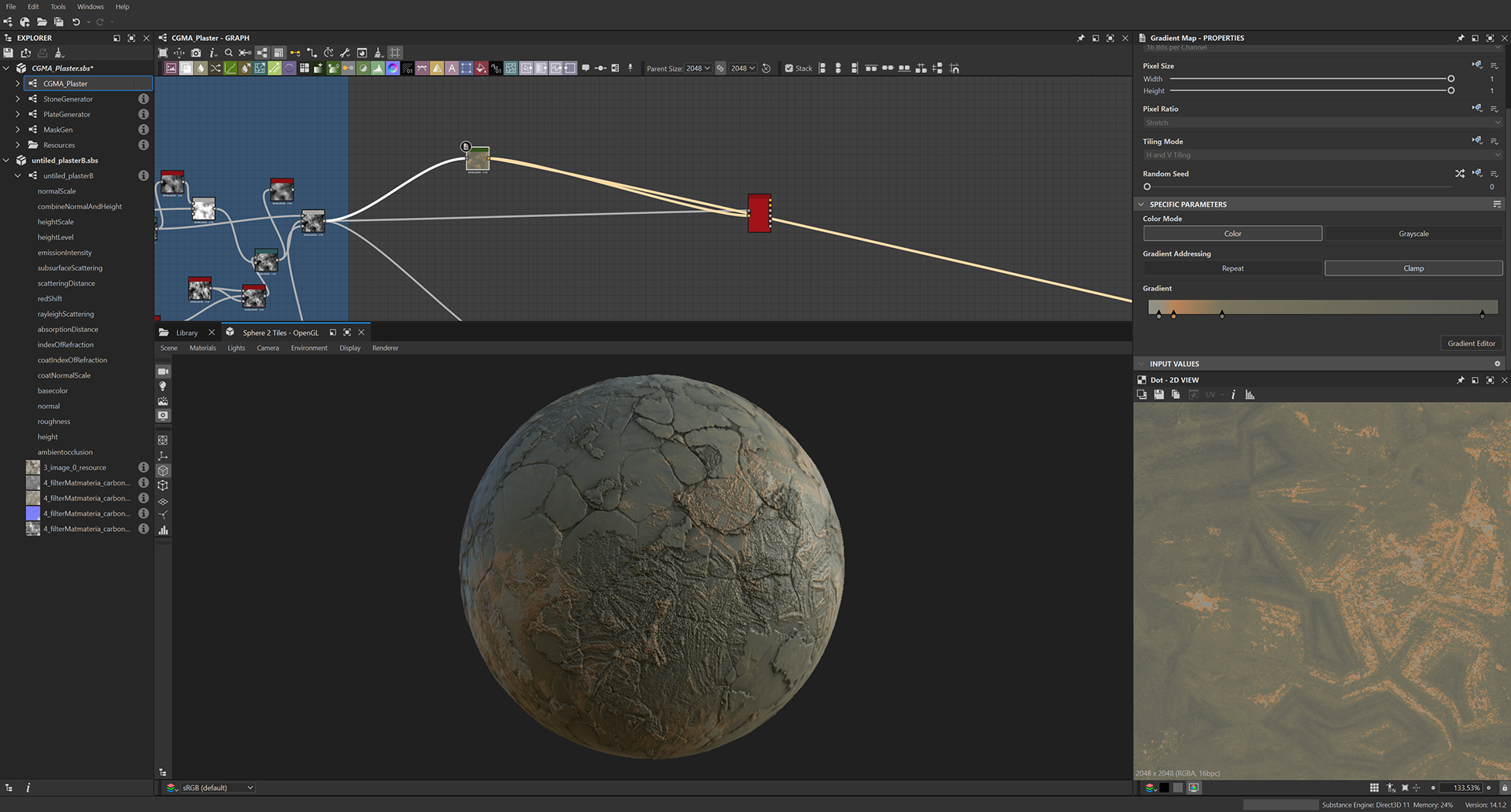Toggle the Stack checkbox
Image resolution: width=1511 pixels, height=812 pixels.
[789, 68]
